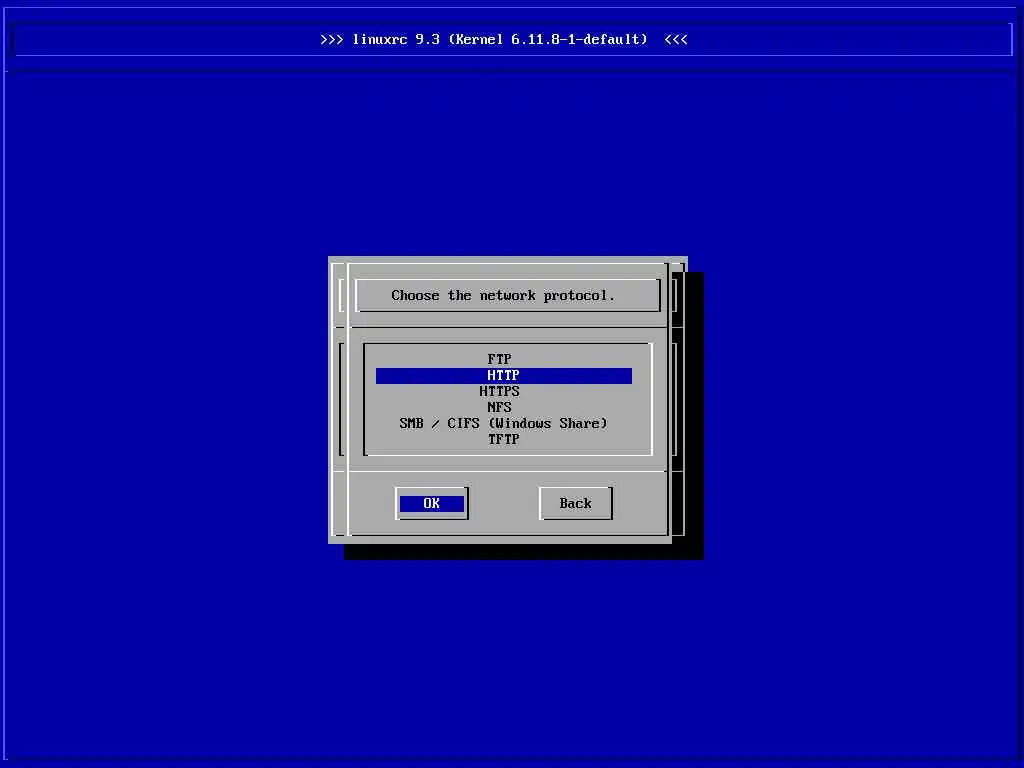Image resolution: width=1024 pixels, height=768 pixels.
Task: Choose SMB / CIFS (Windows Share)
Action: pyautogui.click(x=504, y=423)
